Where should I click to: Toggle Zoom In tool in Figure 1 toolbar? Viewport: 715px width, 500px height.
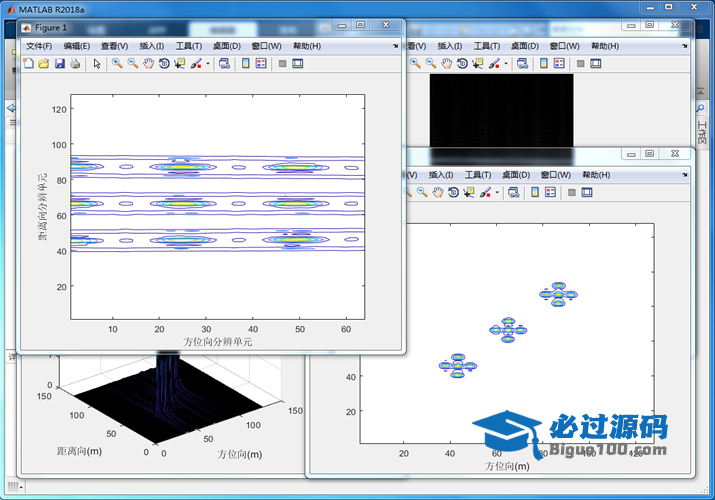click(x=117, y=63)
